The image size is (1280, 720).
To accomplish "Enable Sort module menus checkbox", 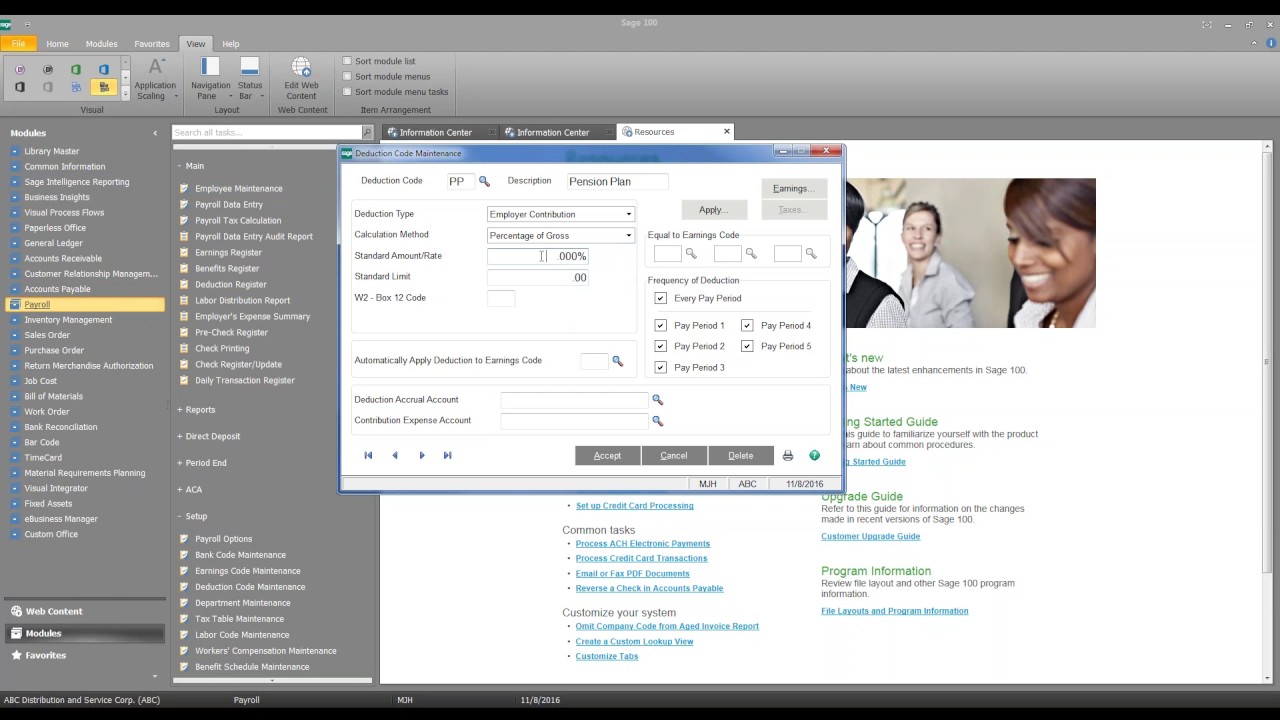I will click(347, 76).
